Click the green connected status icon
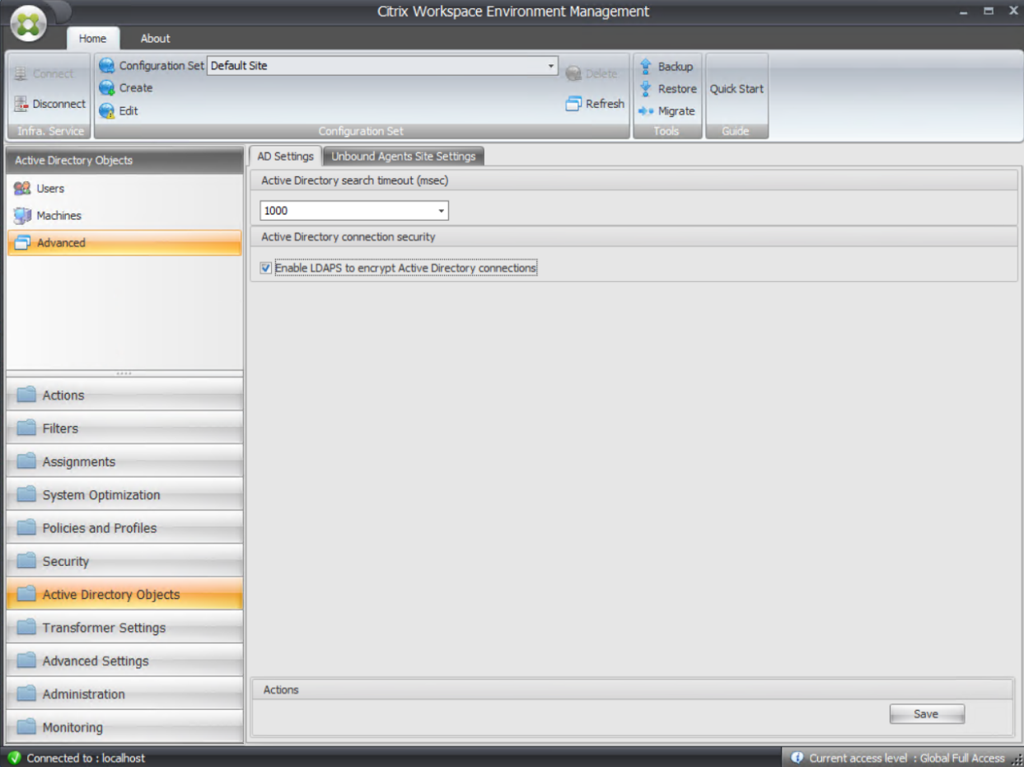The width and height of the screenshot is (1024, 767). point(14,758)
